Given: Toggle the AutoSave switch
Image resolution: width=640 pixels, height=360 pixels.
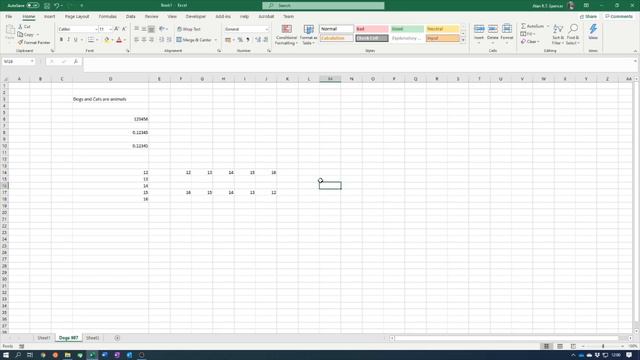Looking at the screenshot, I should (x=32, y=6).
